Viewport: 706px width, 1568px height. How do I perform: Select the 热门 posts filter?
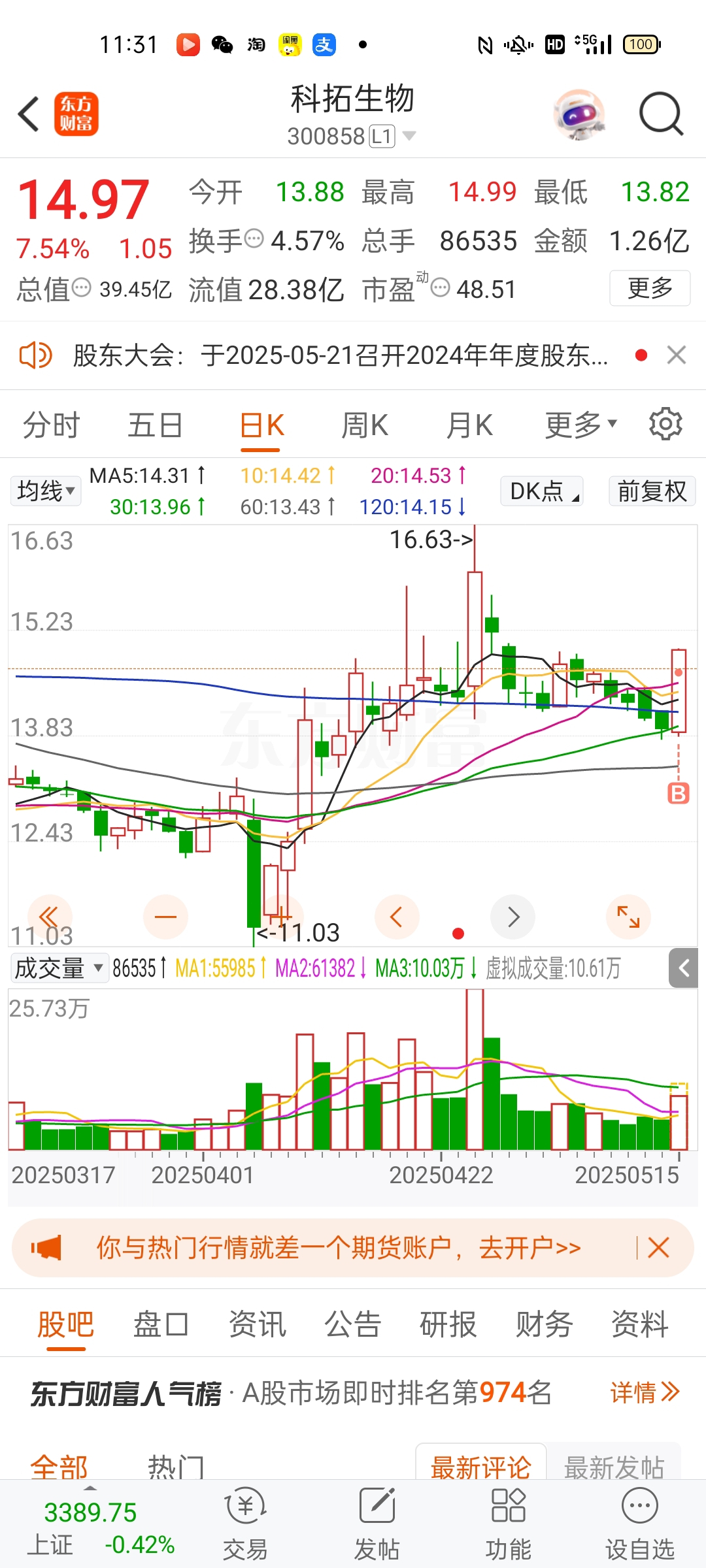(x=176, y=1467)
